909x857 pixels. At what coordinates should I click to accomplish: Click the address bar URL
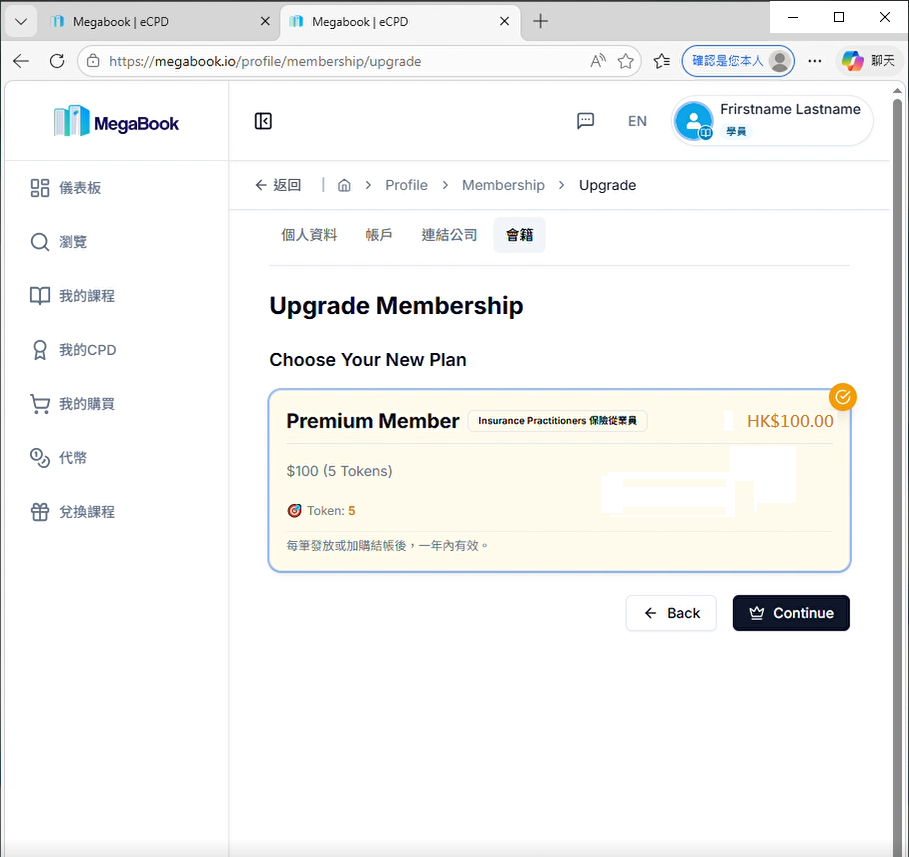(x=265, y=61)
